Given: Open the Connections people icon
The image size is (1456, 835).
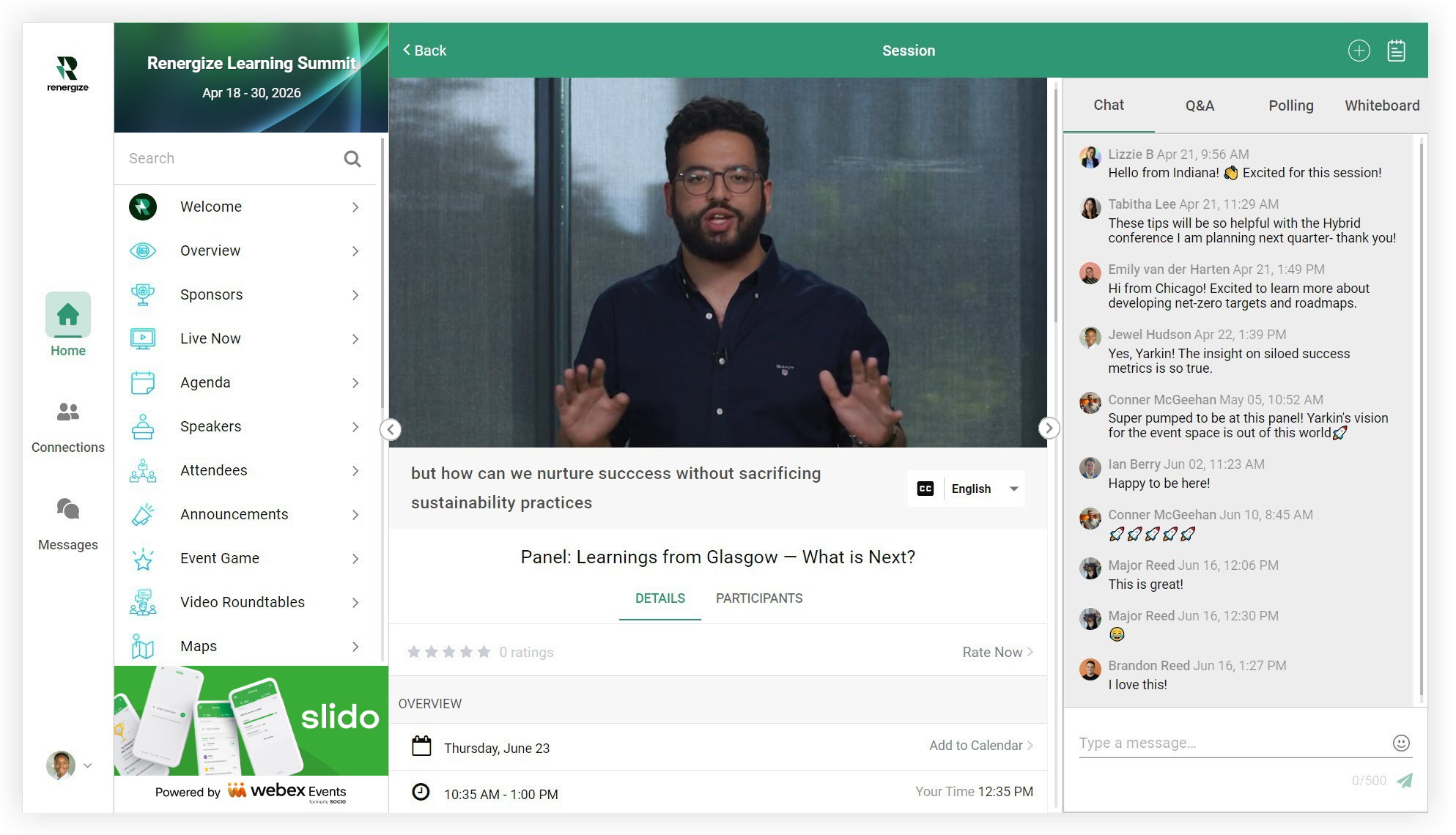Looking at the screenshot, I should 68,412.
